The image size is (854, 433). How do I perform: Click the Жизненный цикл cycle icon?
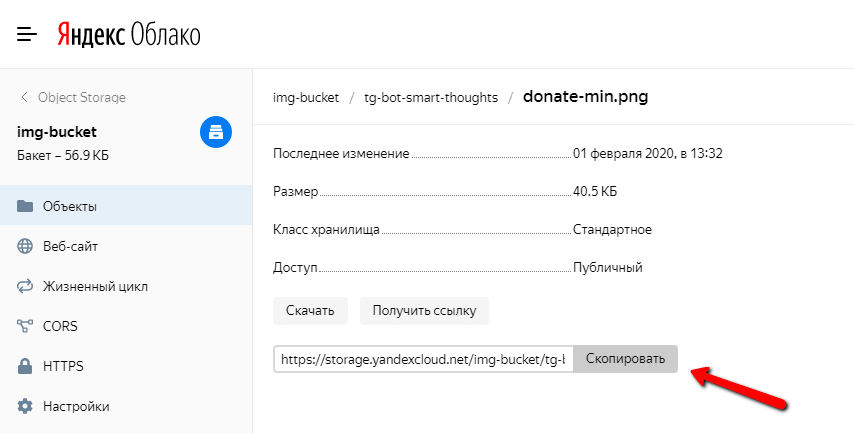tap(25, 287)
